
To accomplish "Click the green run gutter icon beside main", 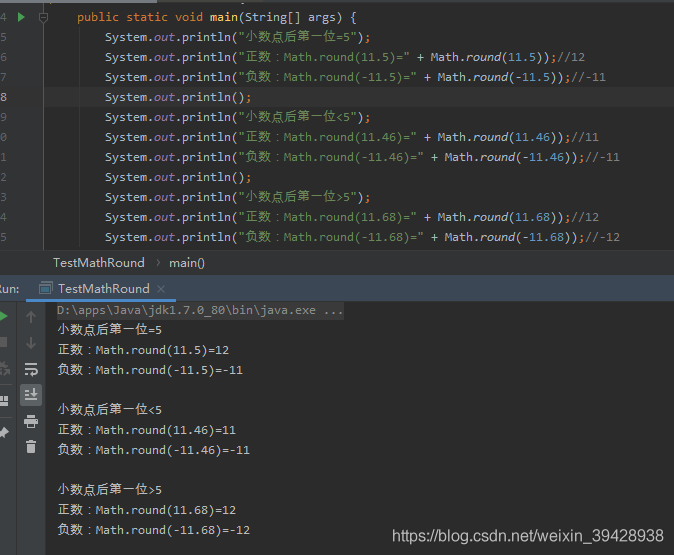I will tap(21, 17).
